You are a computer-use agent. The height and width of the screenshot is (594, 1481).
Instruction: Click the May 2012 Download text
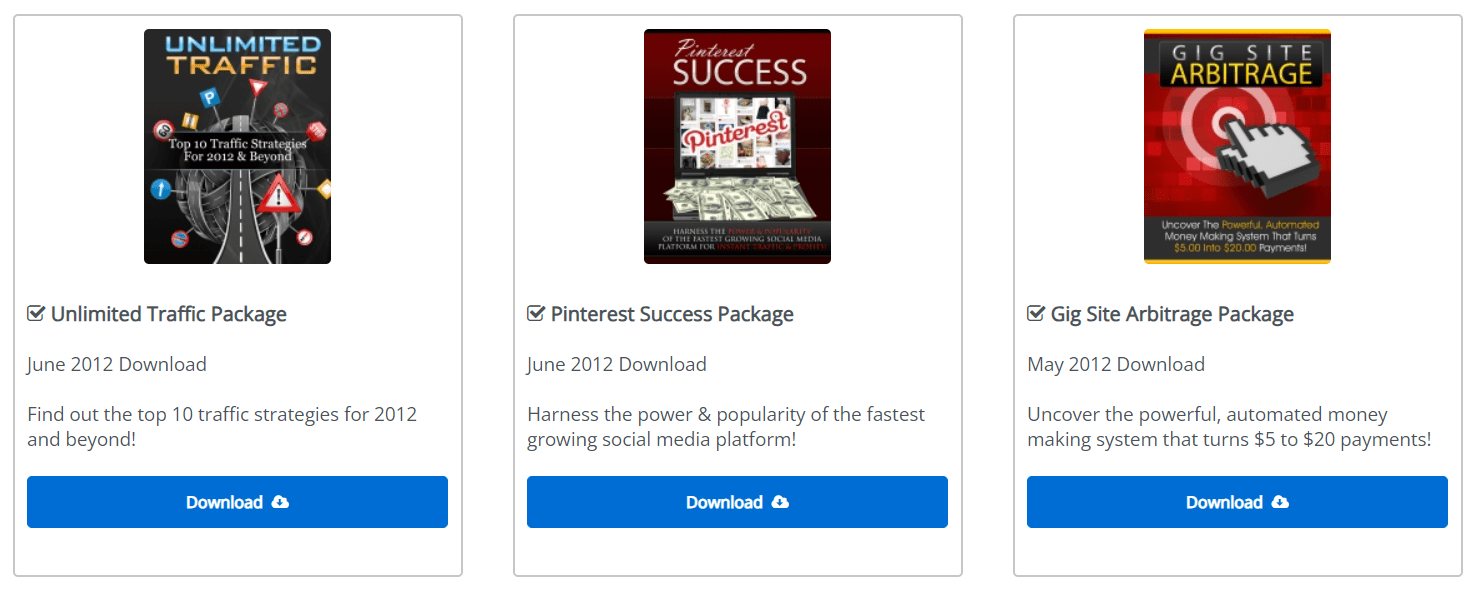[x=1116, y=364]
